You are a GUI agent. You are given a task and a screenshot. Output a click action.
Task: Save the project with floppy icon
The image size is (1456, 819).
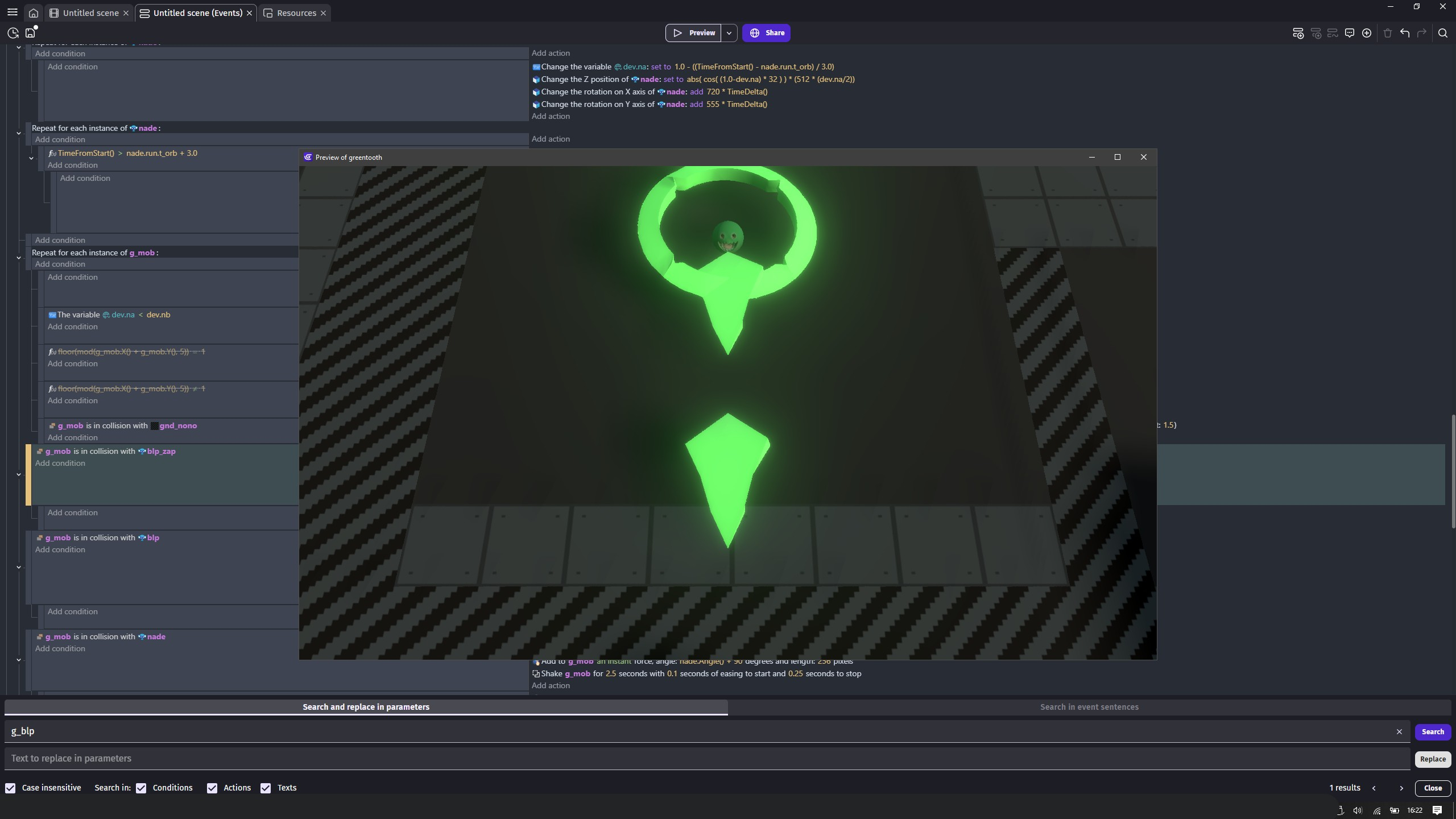point(31,33)
